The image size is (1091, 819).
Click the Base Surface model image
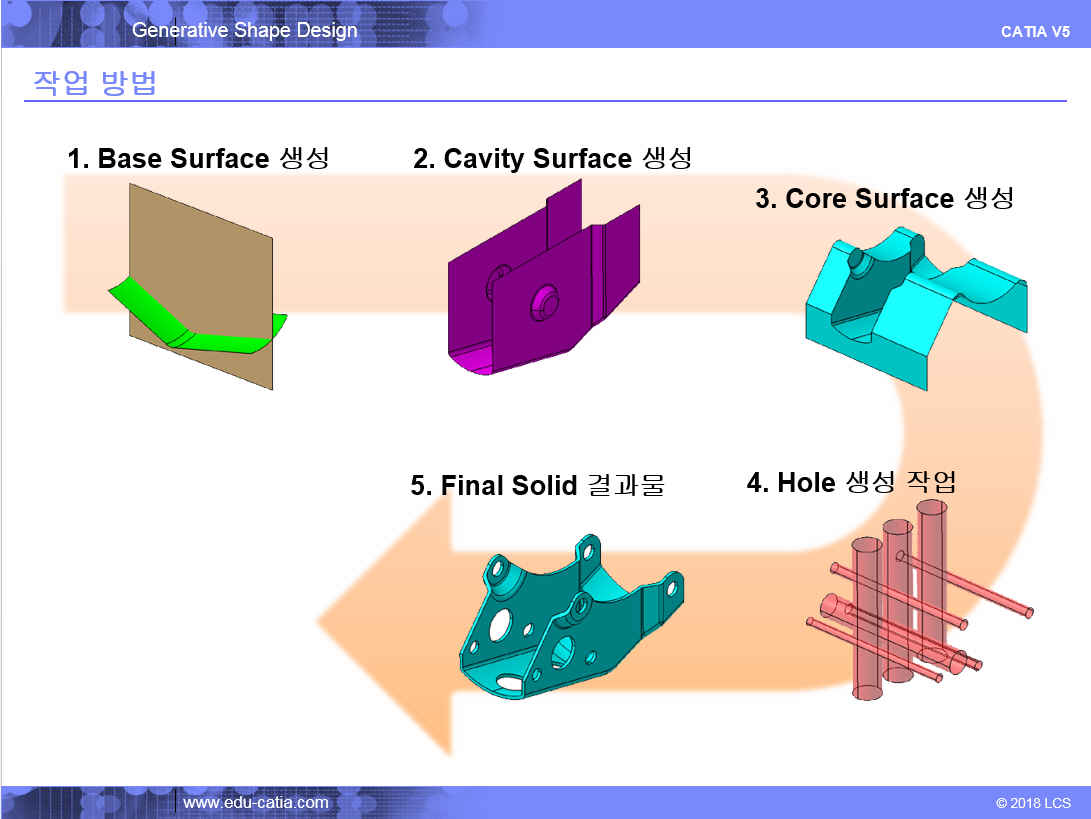click(x=198, y=287)
